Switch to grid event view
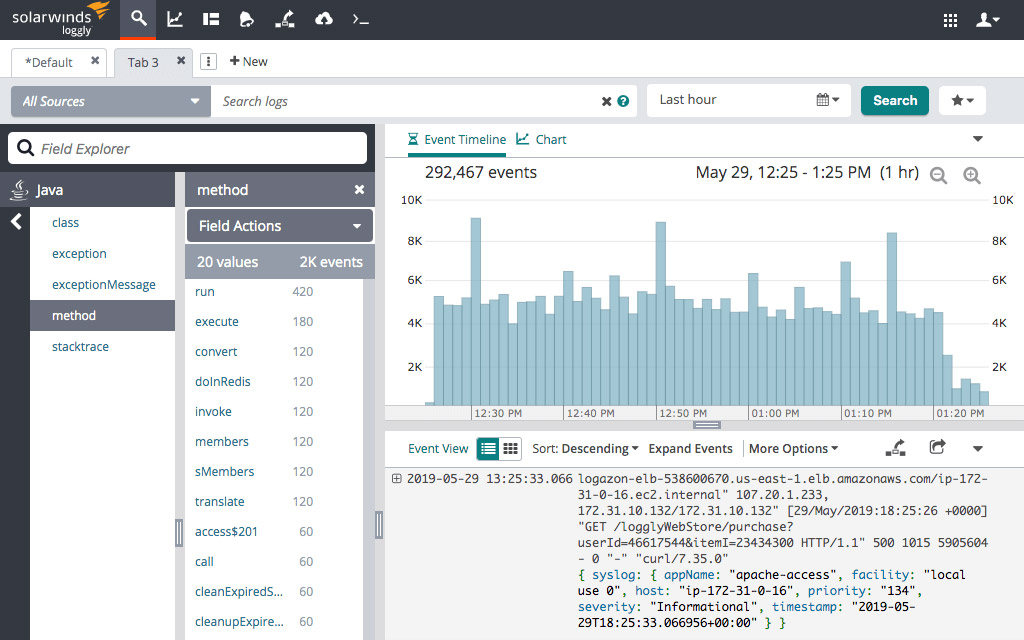This screenshot has width=1024, height=640. (510, 449)
